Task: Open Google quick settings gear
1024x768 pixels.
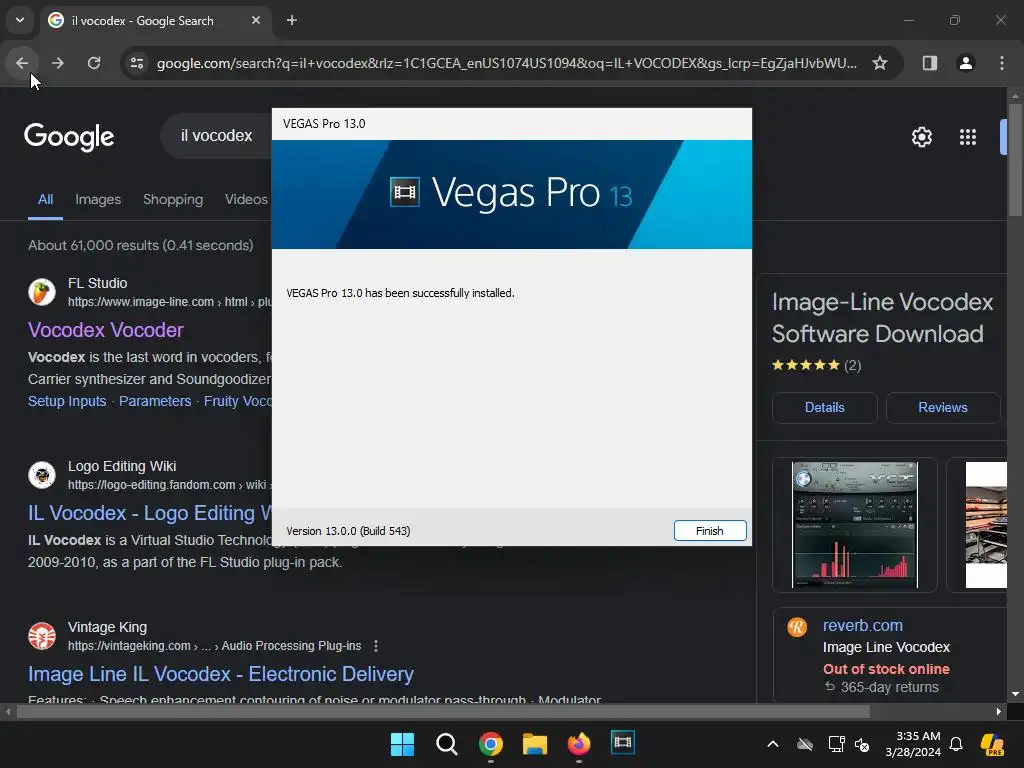Action: click(921, 137)
